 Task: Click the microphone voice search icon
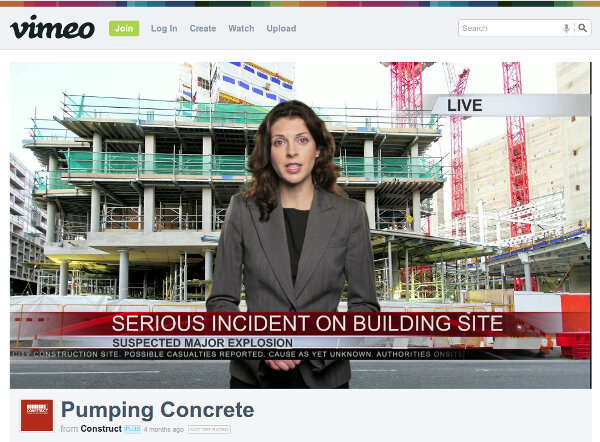567,28
